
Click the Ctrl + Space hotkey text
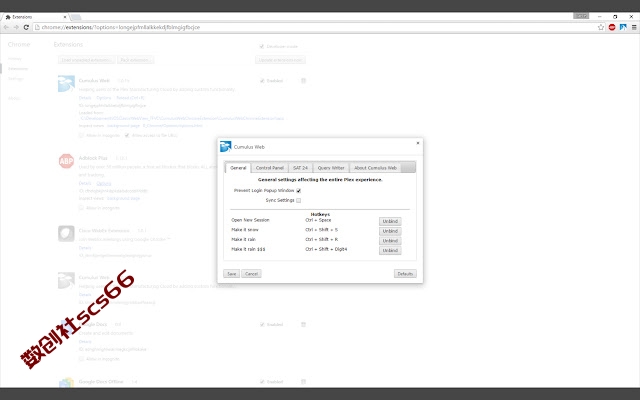[x=318, y=220]
